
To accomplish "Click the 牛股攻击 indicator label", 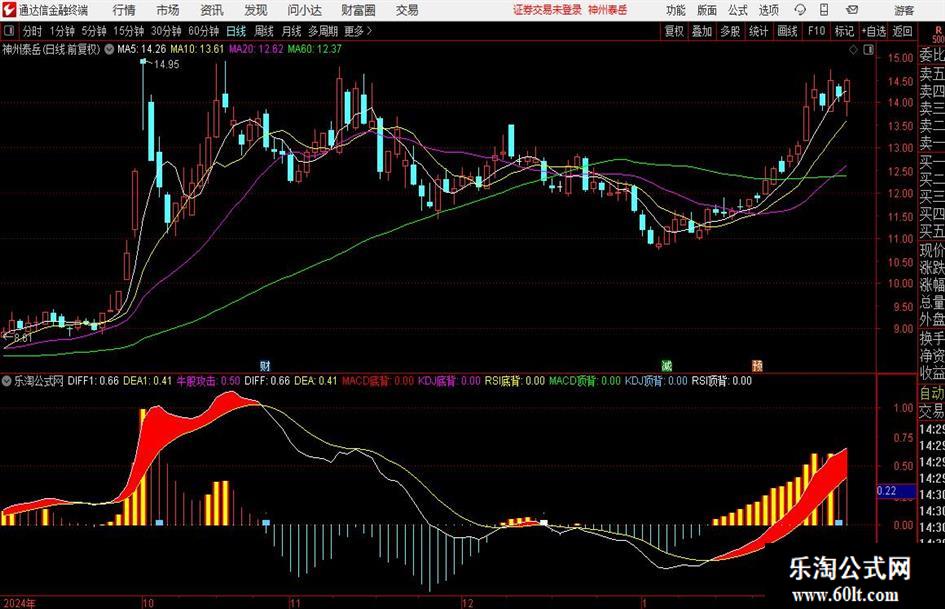I will coord(208,381).
